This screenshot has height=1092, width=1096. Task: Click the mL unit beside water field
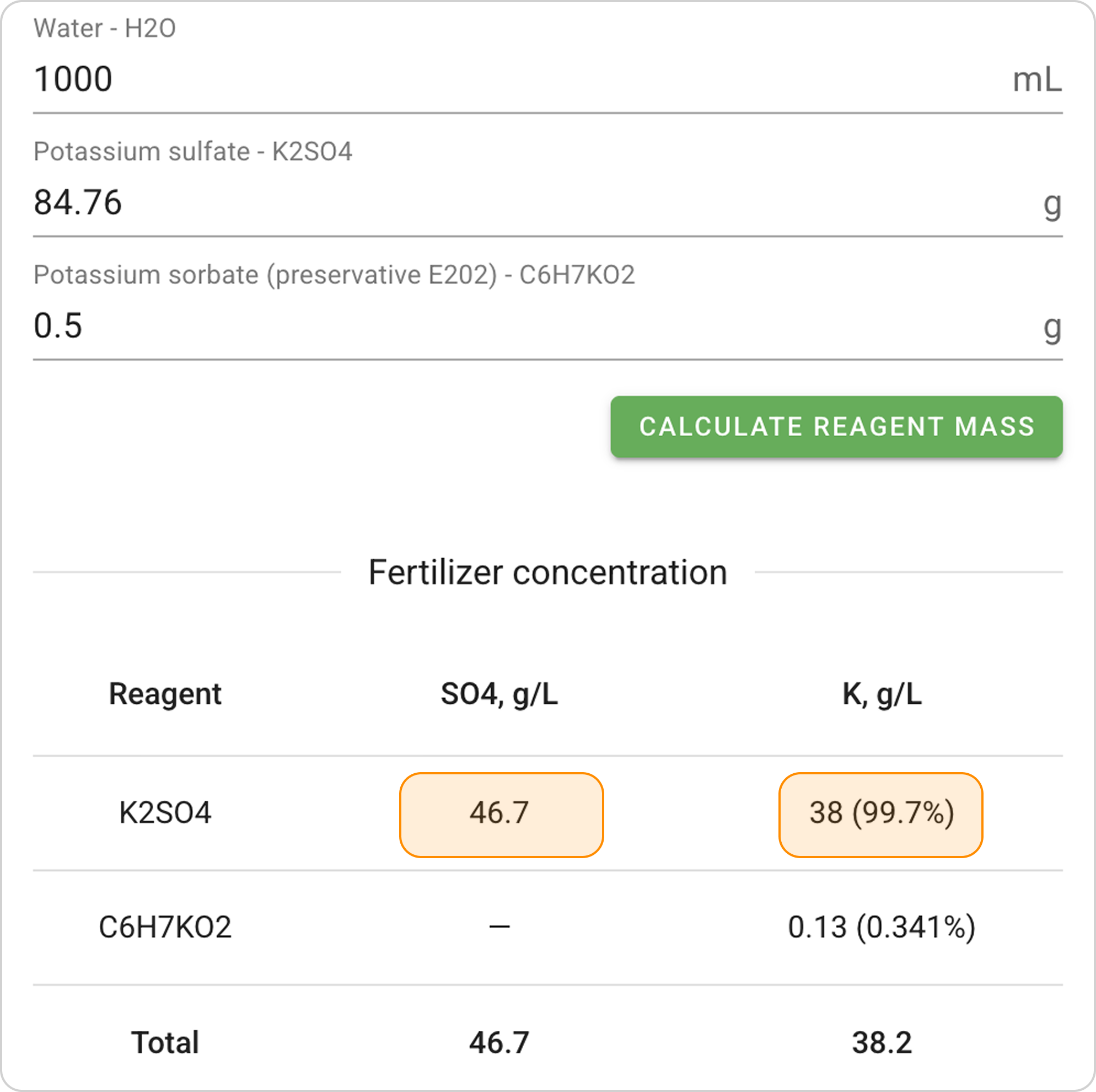(1036, 80)
